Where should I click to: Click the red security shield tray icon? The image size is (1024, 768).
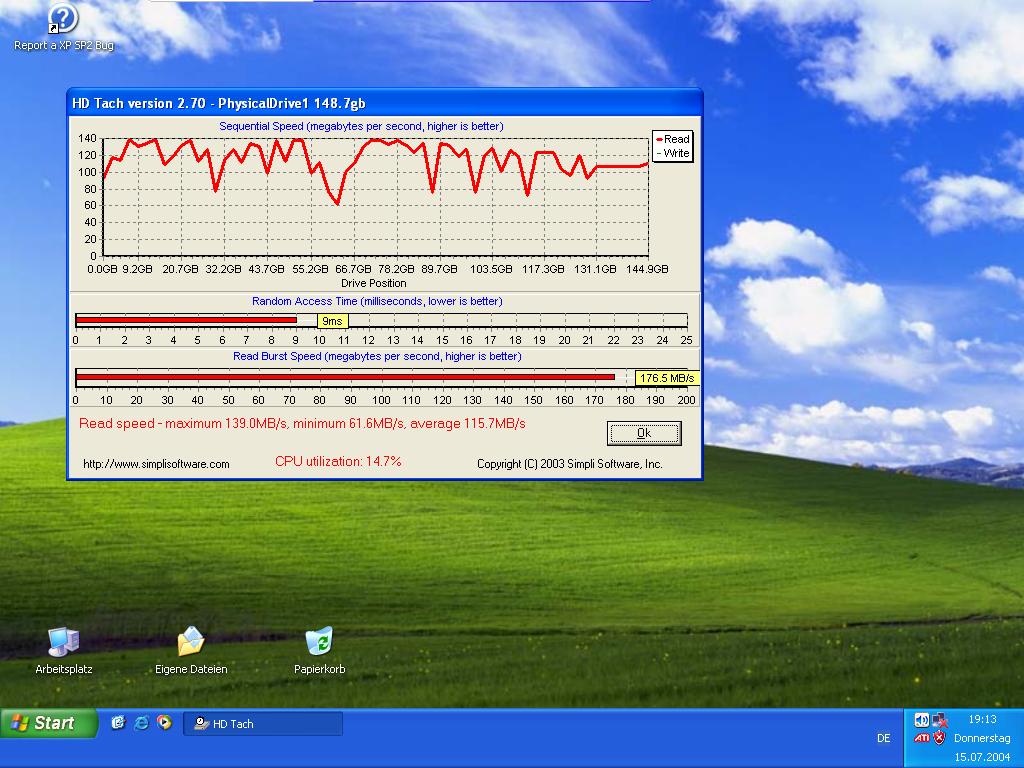(x=940, y=738)
